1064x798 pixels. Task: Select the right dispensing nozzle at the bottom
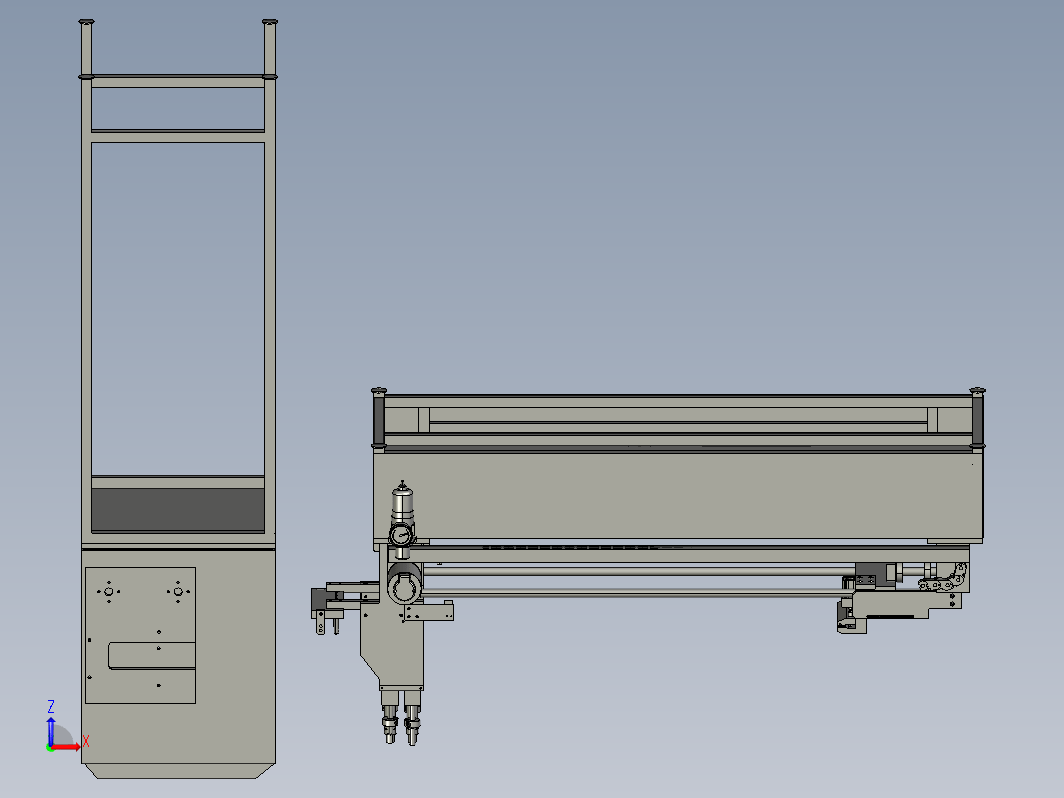click(412, 725)
